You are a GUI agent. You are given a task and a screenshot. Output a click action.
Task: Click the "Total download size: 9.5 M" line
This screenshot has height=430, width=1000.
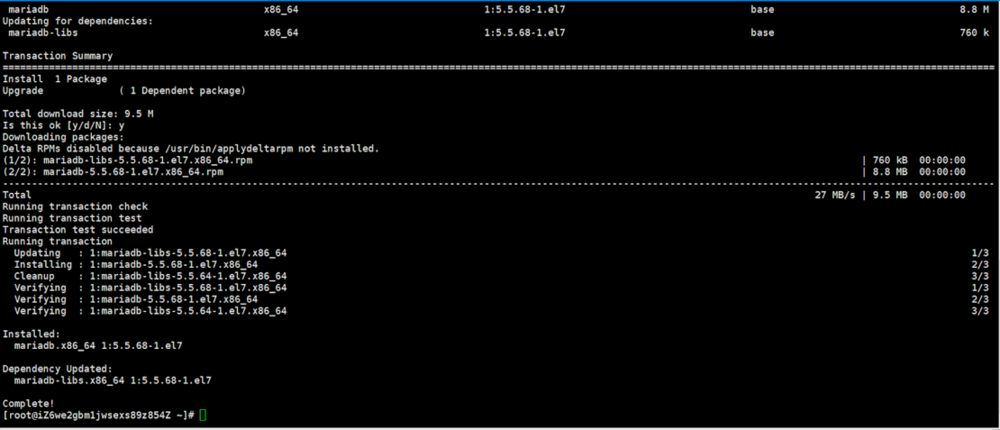point(78,114)
